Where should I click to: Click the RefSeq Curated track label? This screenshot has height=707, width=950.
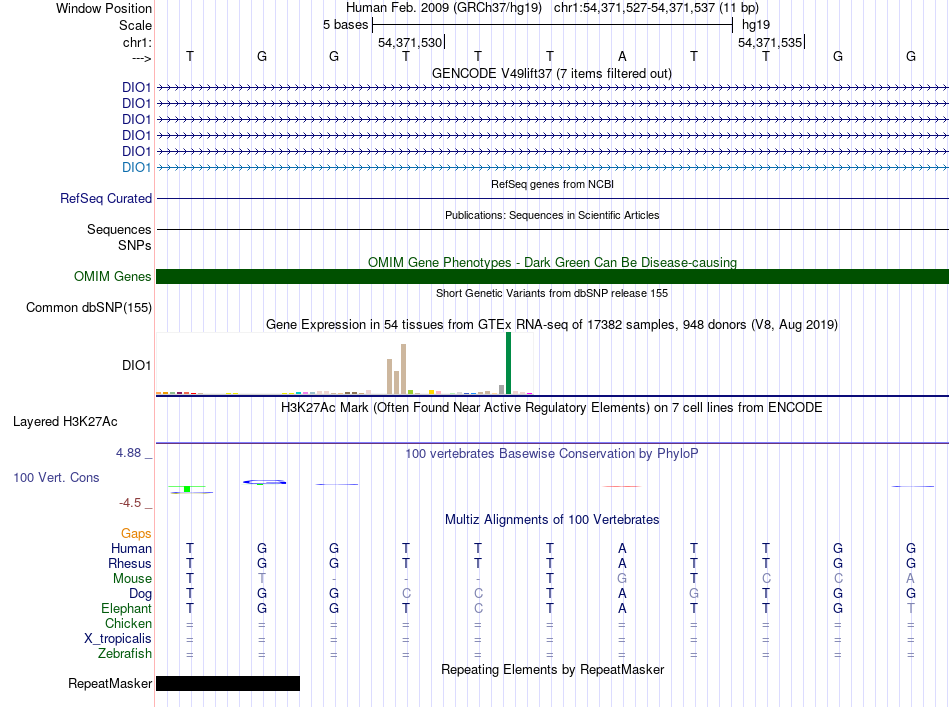(106, 198)
